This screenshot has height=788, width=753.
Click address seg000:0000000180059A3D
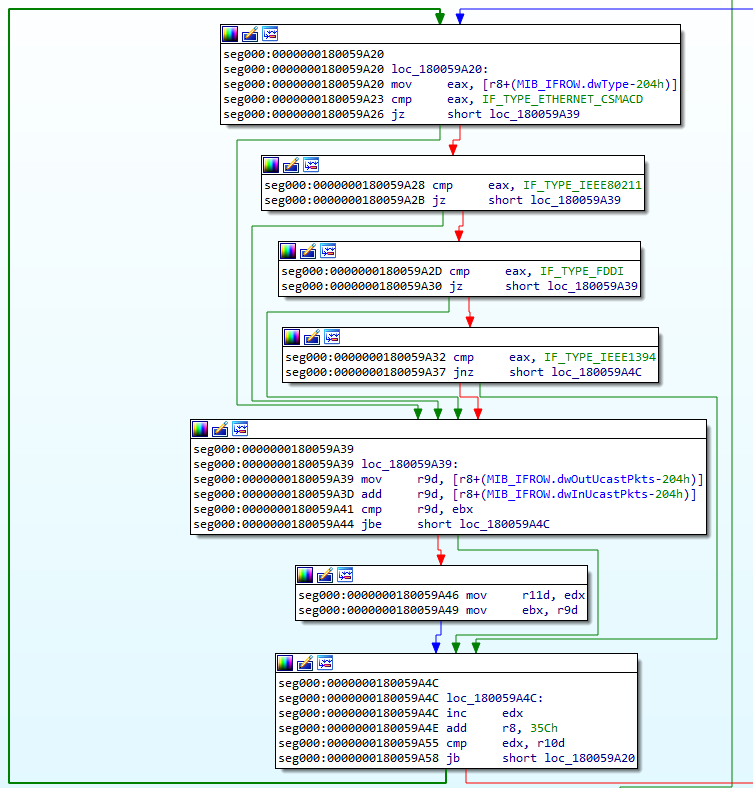pyautogui.click(x=274, y=495)
